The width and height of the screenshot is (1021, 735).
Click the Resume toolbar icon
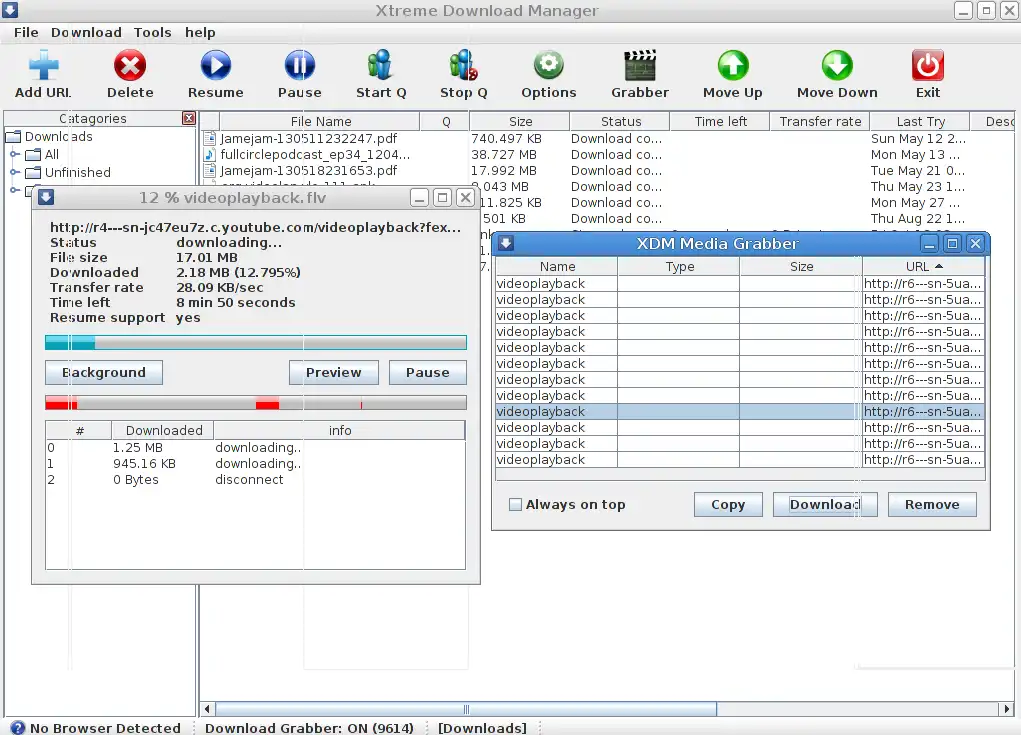coord(216,66)
